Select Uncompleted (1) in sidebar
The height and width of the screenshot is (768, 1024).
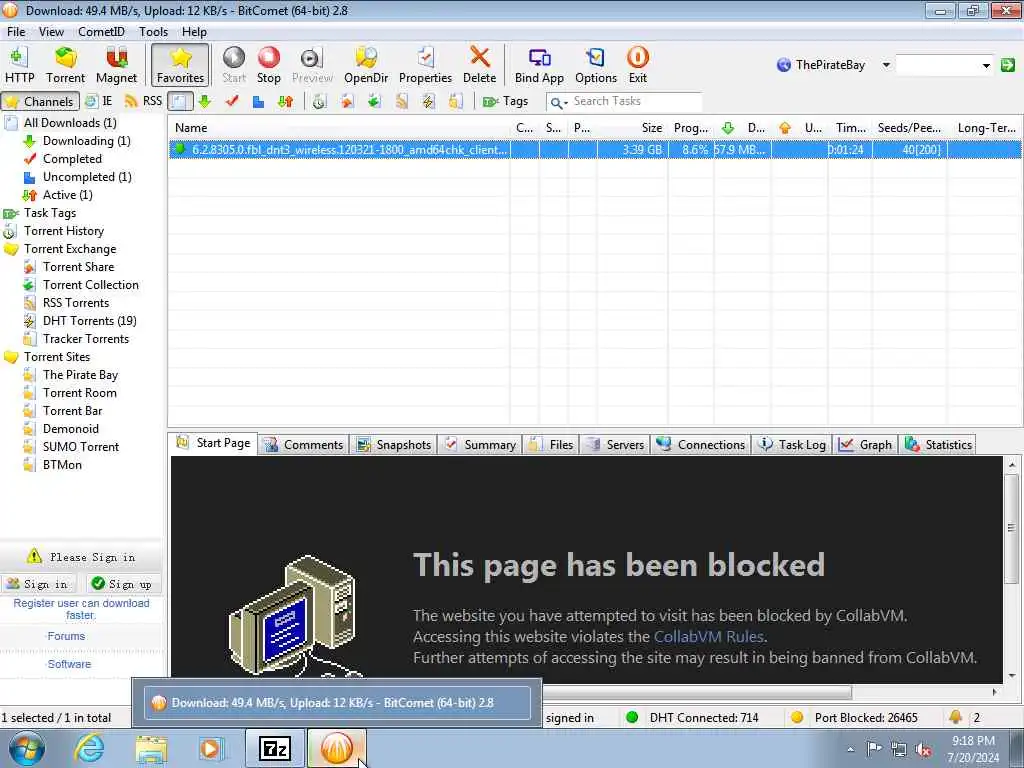pos(87,176)
